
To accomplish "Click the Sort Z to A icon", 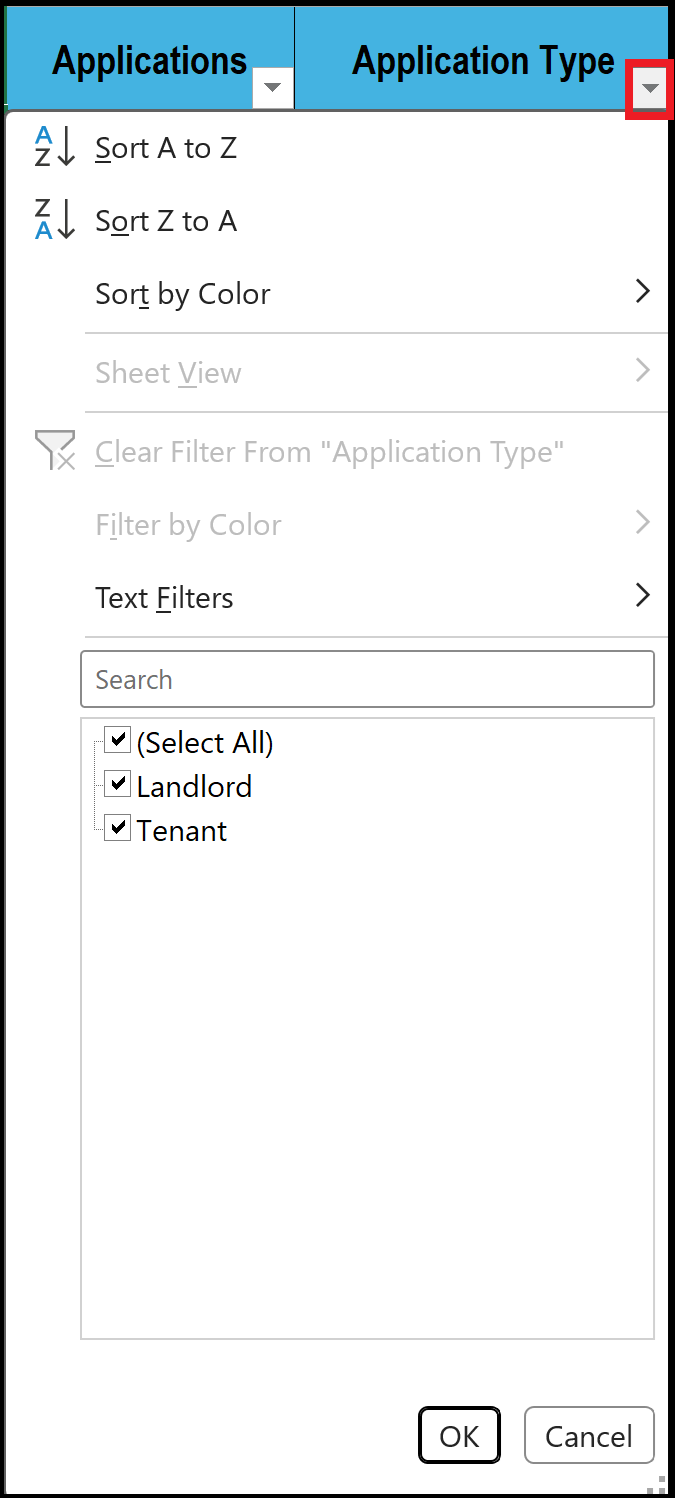I will click(x=53, y=220).
